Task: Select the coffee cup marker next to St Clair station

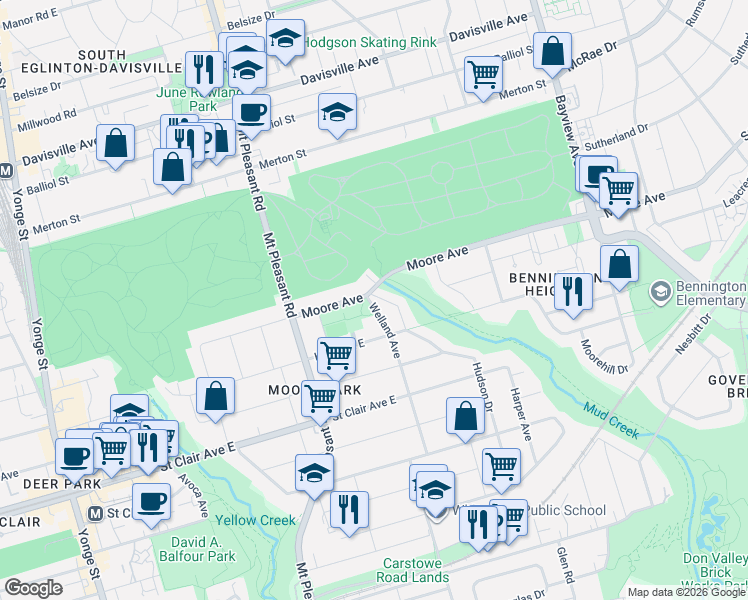Action: click(151, 502)
